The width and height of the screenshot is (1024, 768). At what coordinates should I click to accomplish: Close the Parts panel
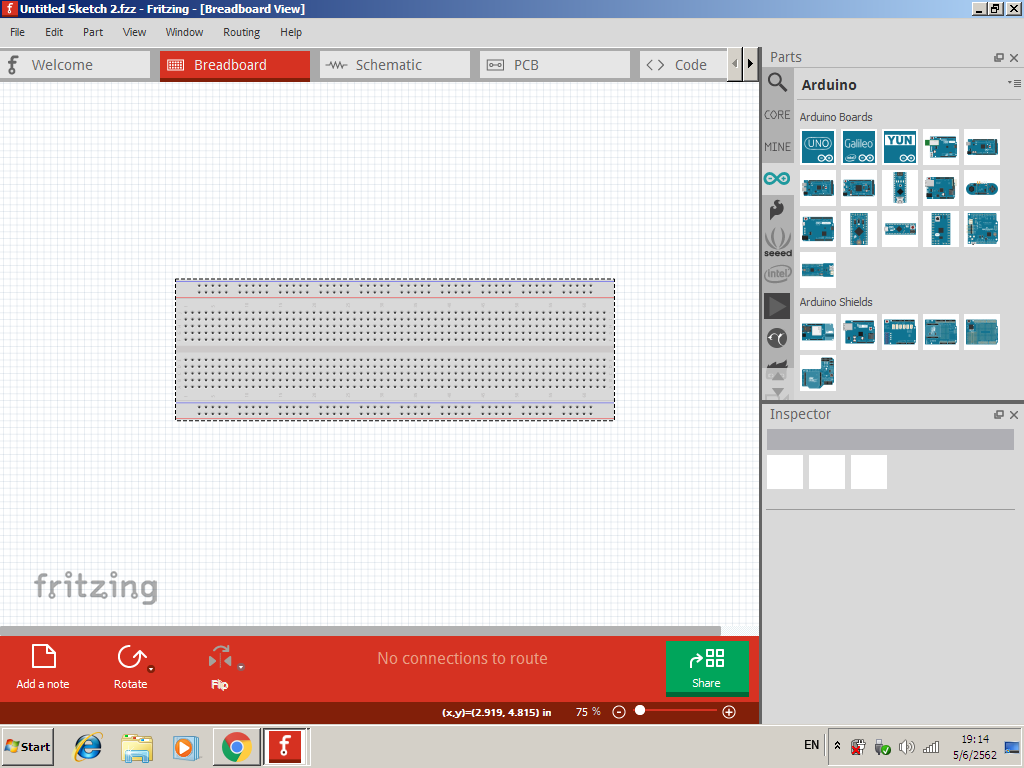click(x=1014, y=57)
